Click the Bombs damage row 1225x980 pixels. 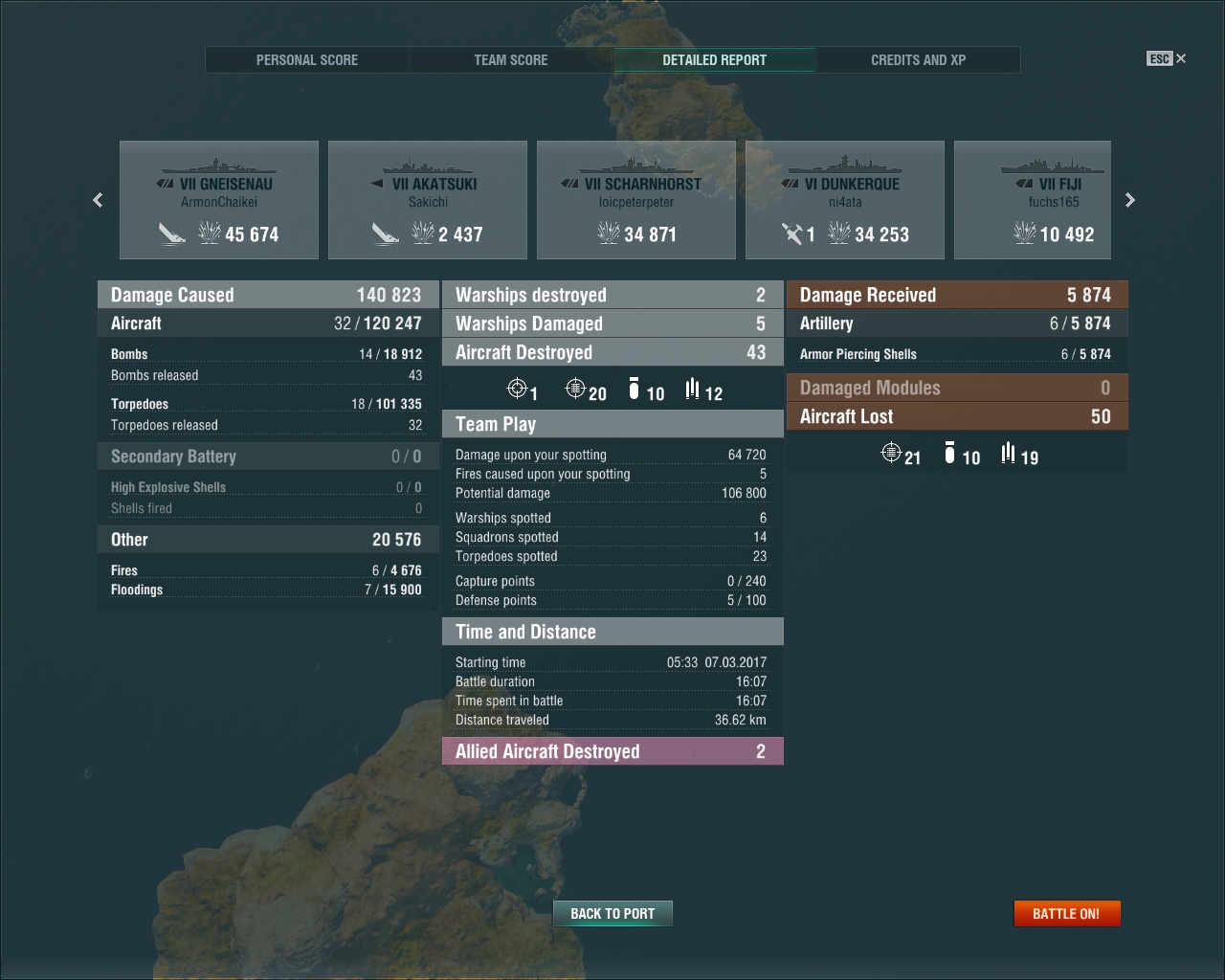(266, 354)
